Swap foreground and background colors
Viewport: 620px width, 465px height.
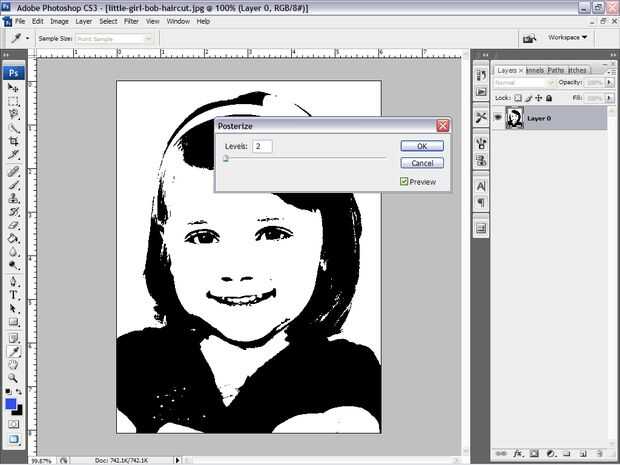point(19,391)
